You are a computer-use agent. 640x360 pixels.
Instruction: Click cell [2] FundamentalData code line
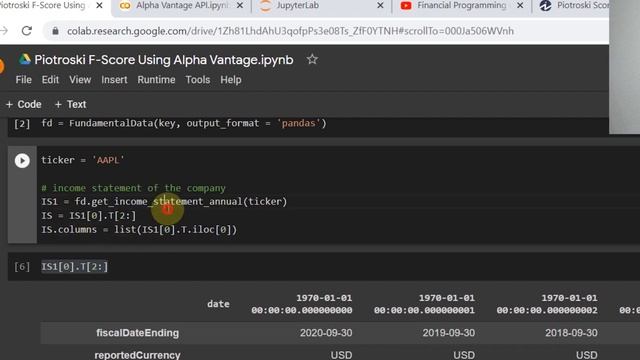tap(184, 123)
